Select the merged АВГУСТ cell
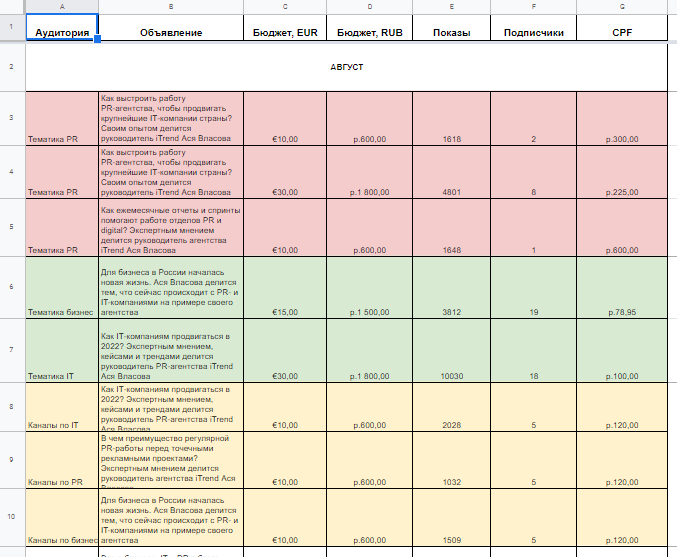Viewport: 677px width, 557px height. (x=346, y=67)
